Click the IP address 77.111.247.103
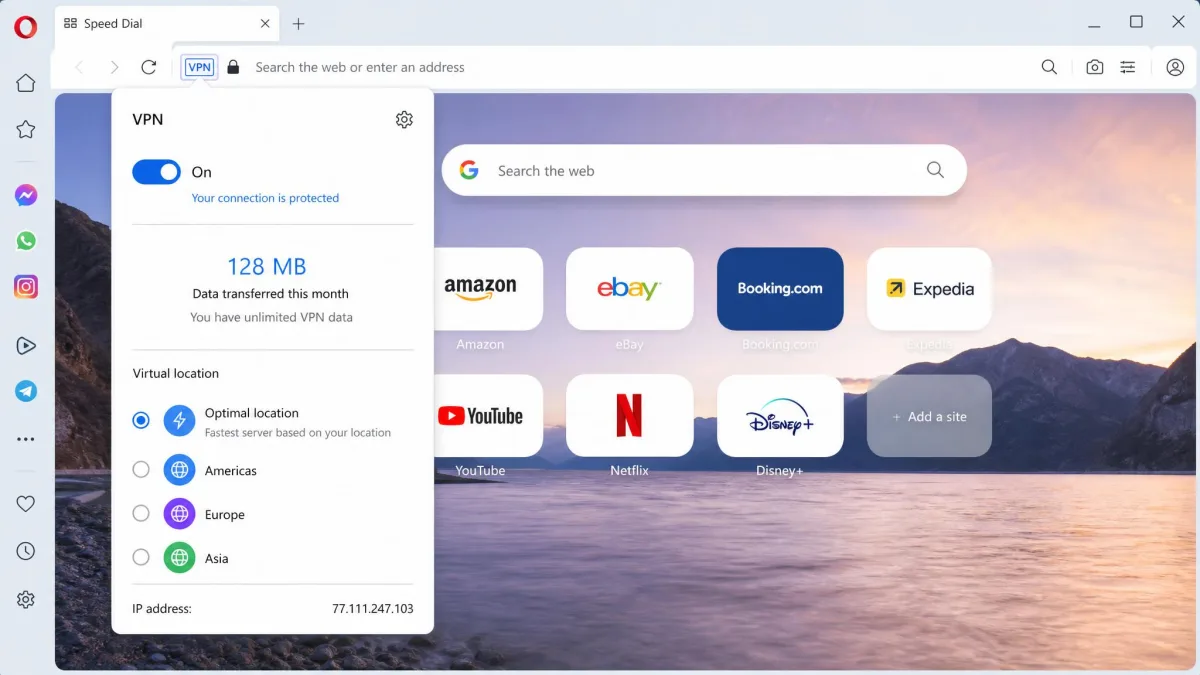Screen dimensions: 1200x675 [x=373, y=608]
